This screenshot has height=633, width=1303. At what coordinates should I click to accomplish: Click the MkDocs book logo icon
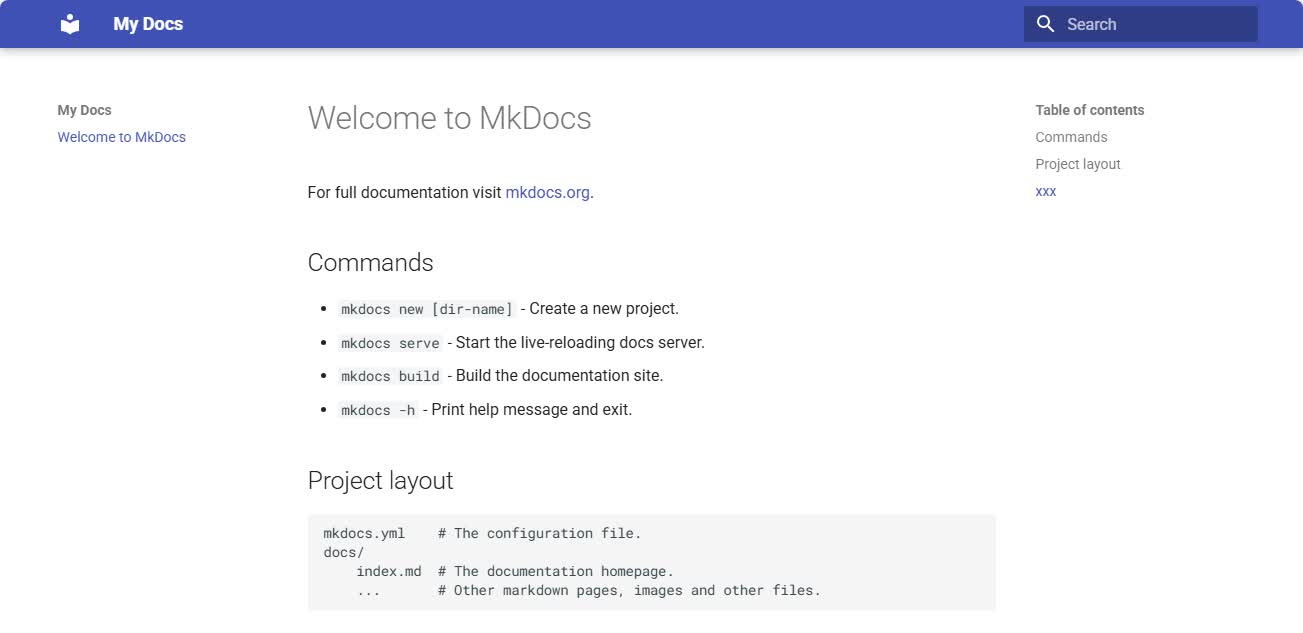(x=70, y=24)
